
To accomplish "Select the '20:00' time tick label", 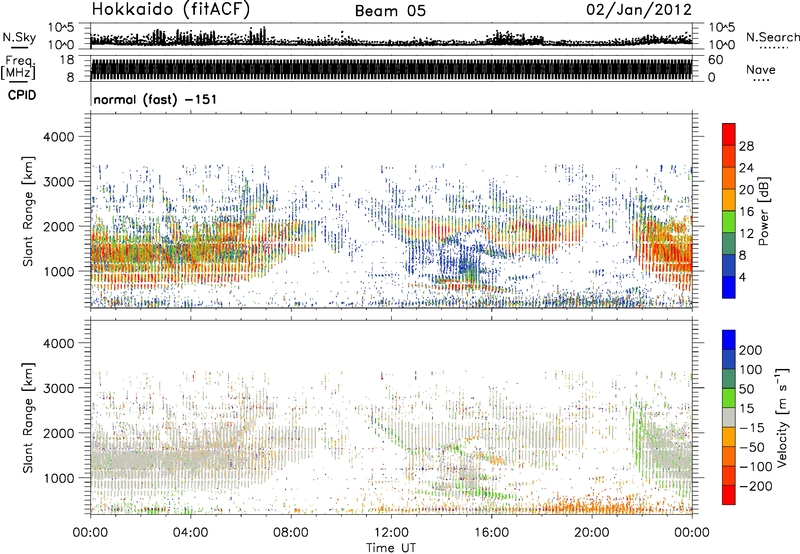I will pyautogui.click(x=592, y=533).
